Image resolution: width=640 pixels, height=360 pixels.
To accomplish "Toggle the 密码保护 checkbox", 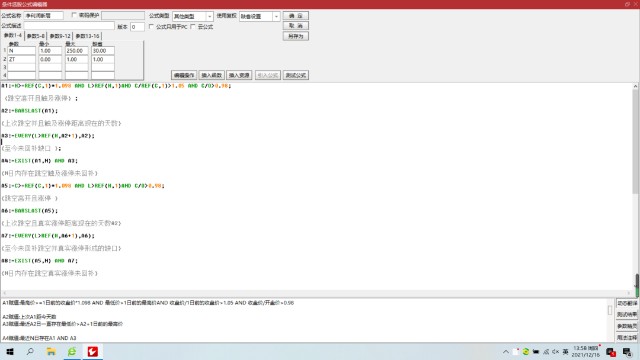I will tap(74, 15).
